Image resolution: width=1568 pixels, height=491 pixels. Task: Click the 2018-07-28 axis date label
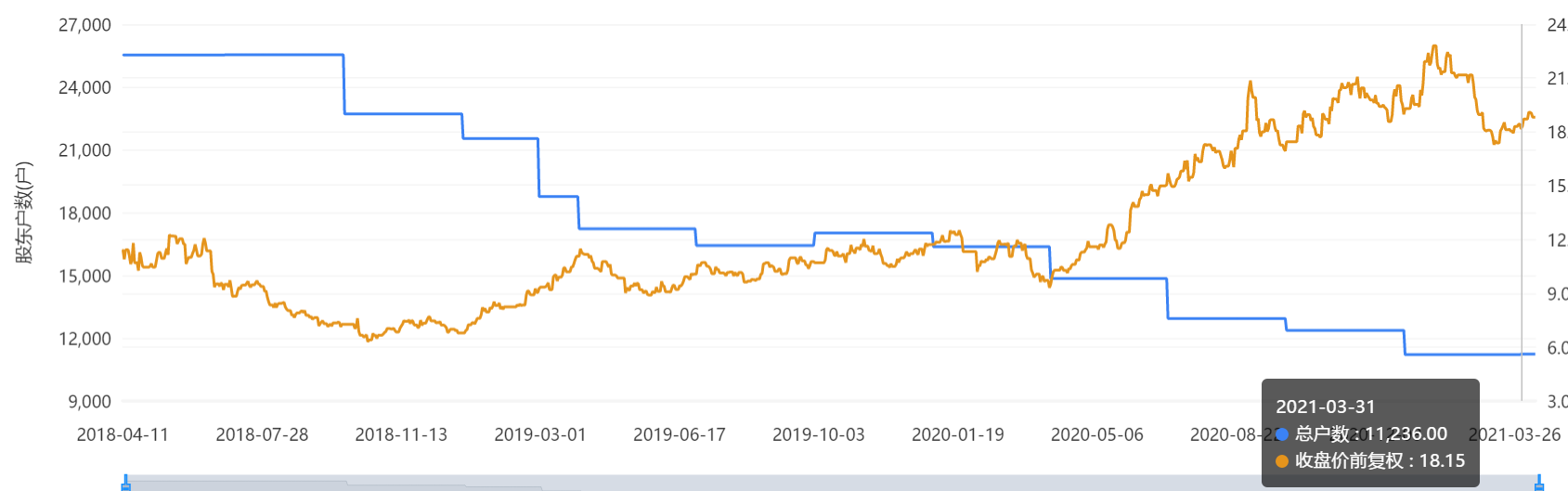tap(262, 434)
